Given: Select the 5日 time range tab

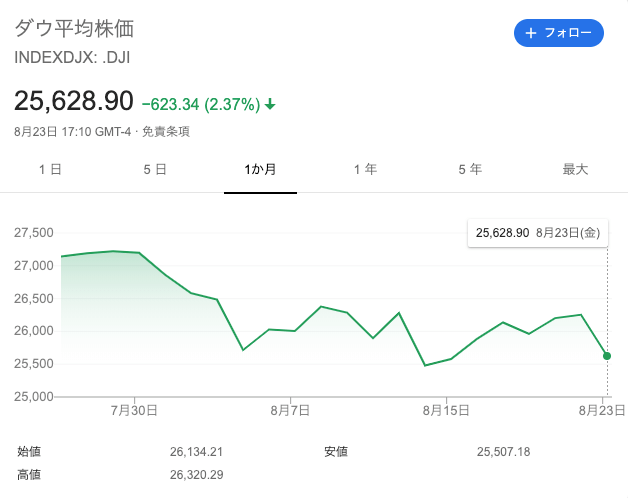Looking at the screenshot, I should pos(155,170).
